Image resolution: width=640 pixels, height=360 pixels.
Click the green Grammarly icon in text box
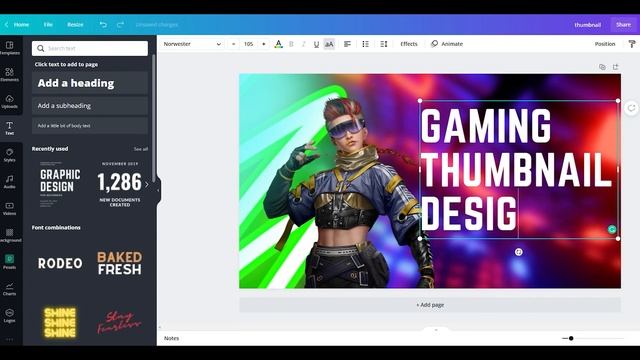point(611,229)
